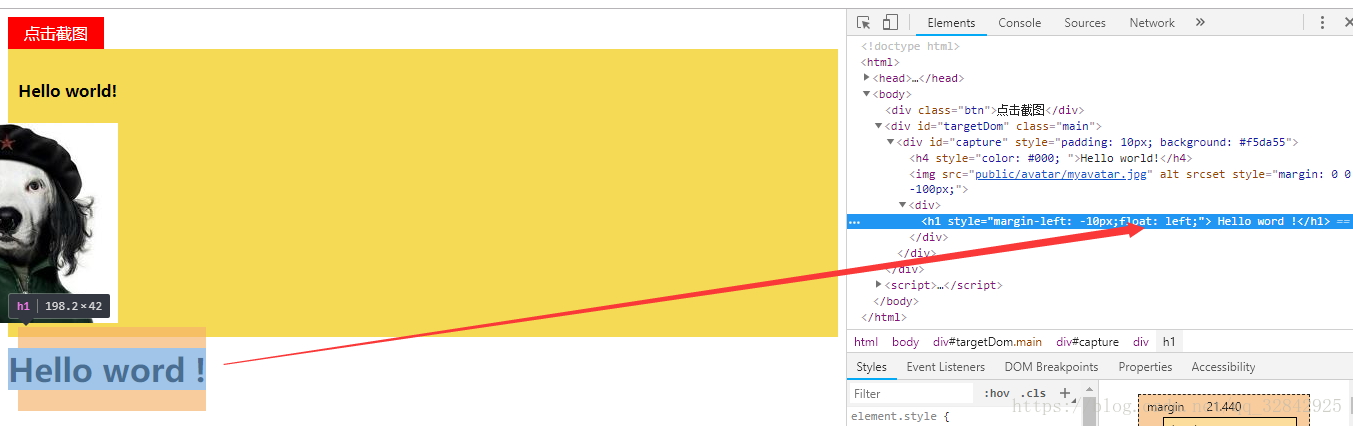Toggle the :hov element state panel
Viewport: 1353px width, 426px height.
(997, 393)
